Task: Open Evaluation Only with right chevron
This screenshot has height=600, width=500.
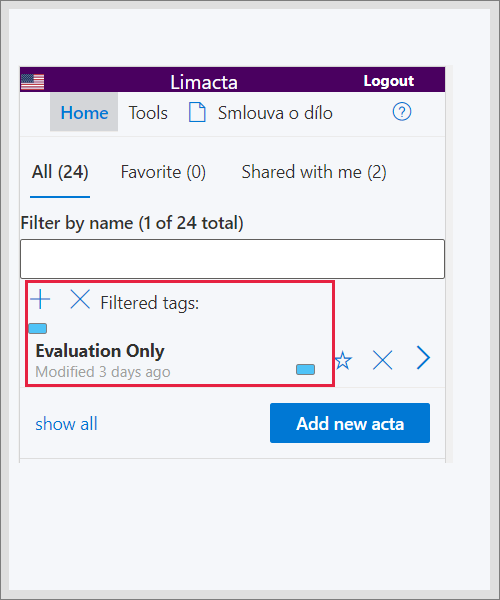Action: 423,358
